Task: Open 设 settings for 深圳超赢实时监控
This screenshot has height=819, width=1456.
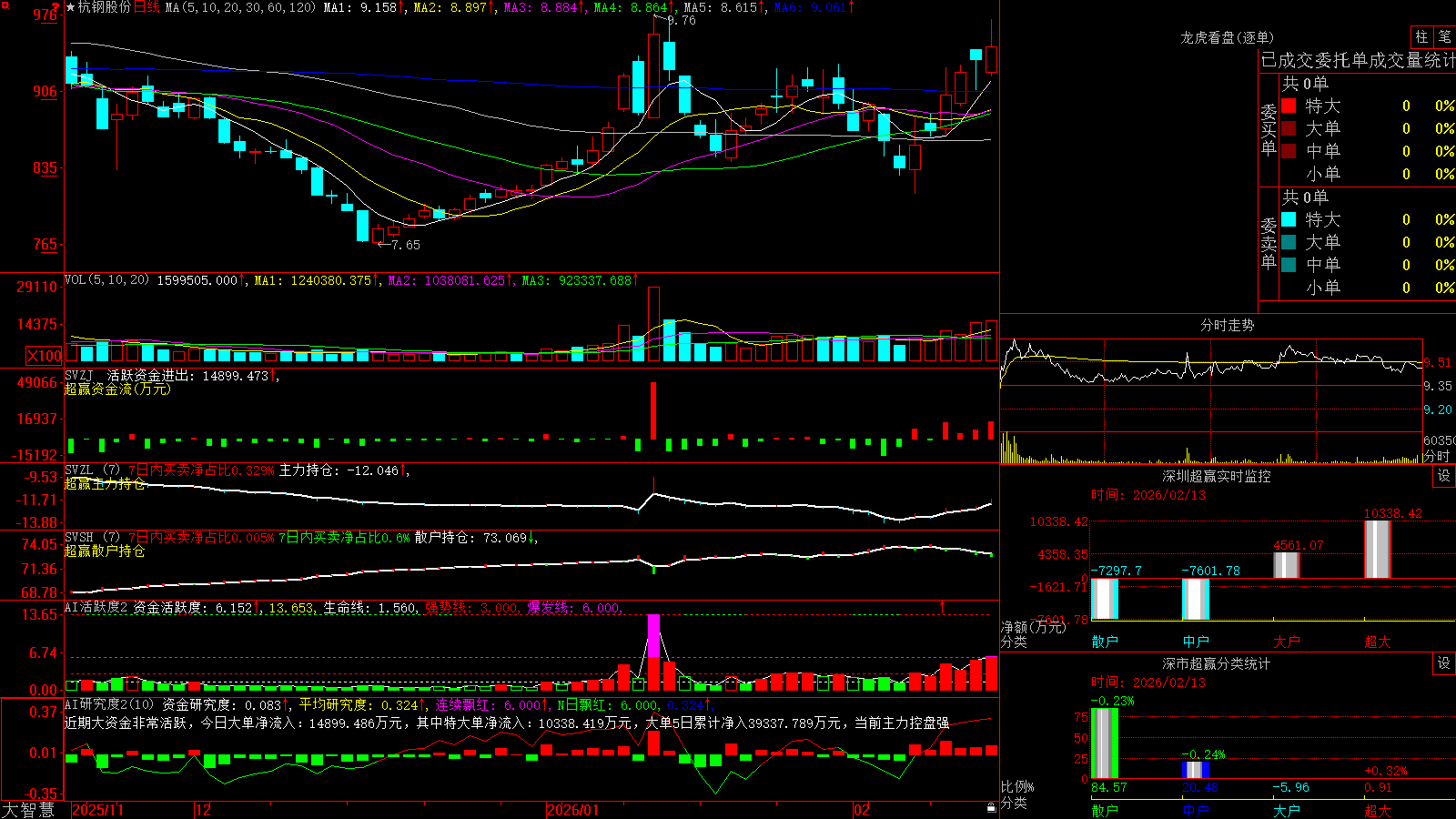Action: pos(1444,476)
